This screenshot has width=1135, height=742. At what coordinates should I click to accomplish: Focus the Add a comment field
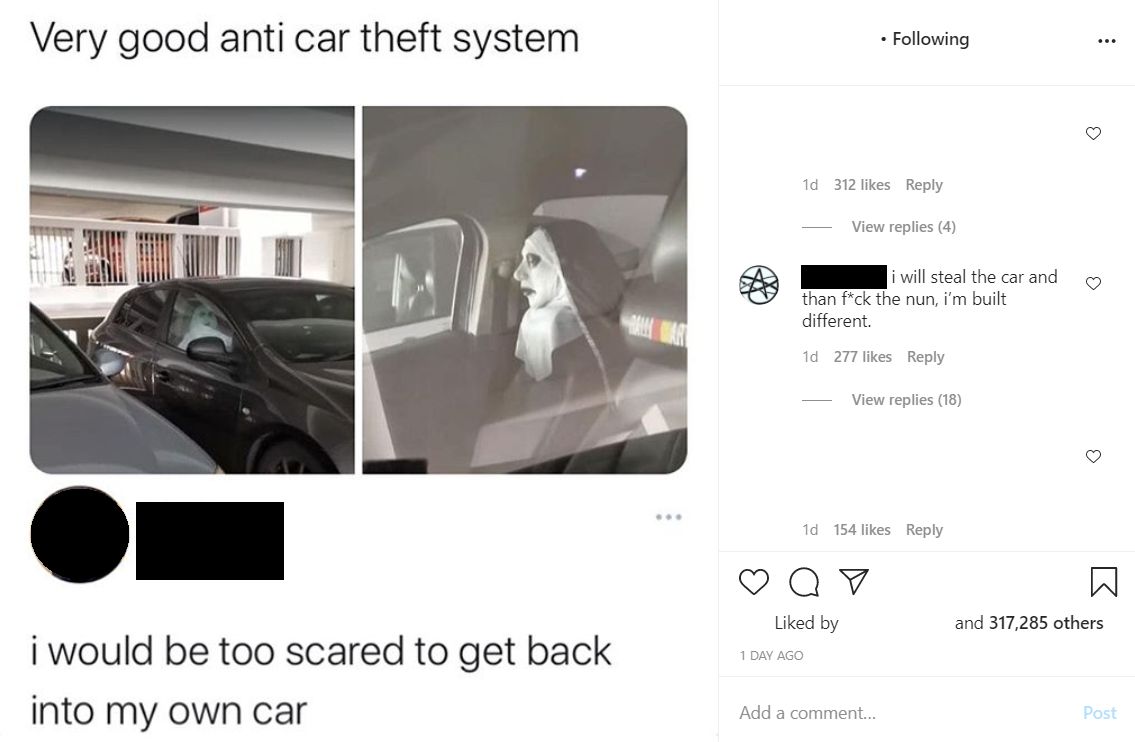tap(905, 713)
